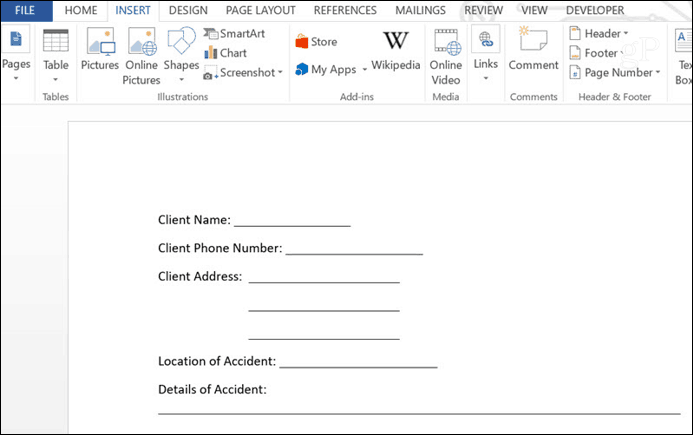
Task: Open the Office Store
Action: [x=316, y=42]
